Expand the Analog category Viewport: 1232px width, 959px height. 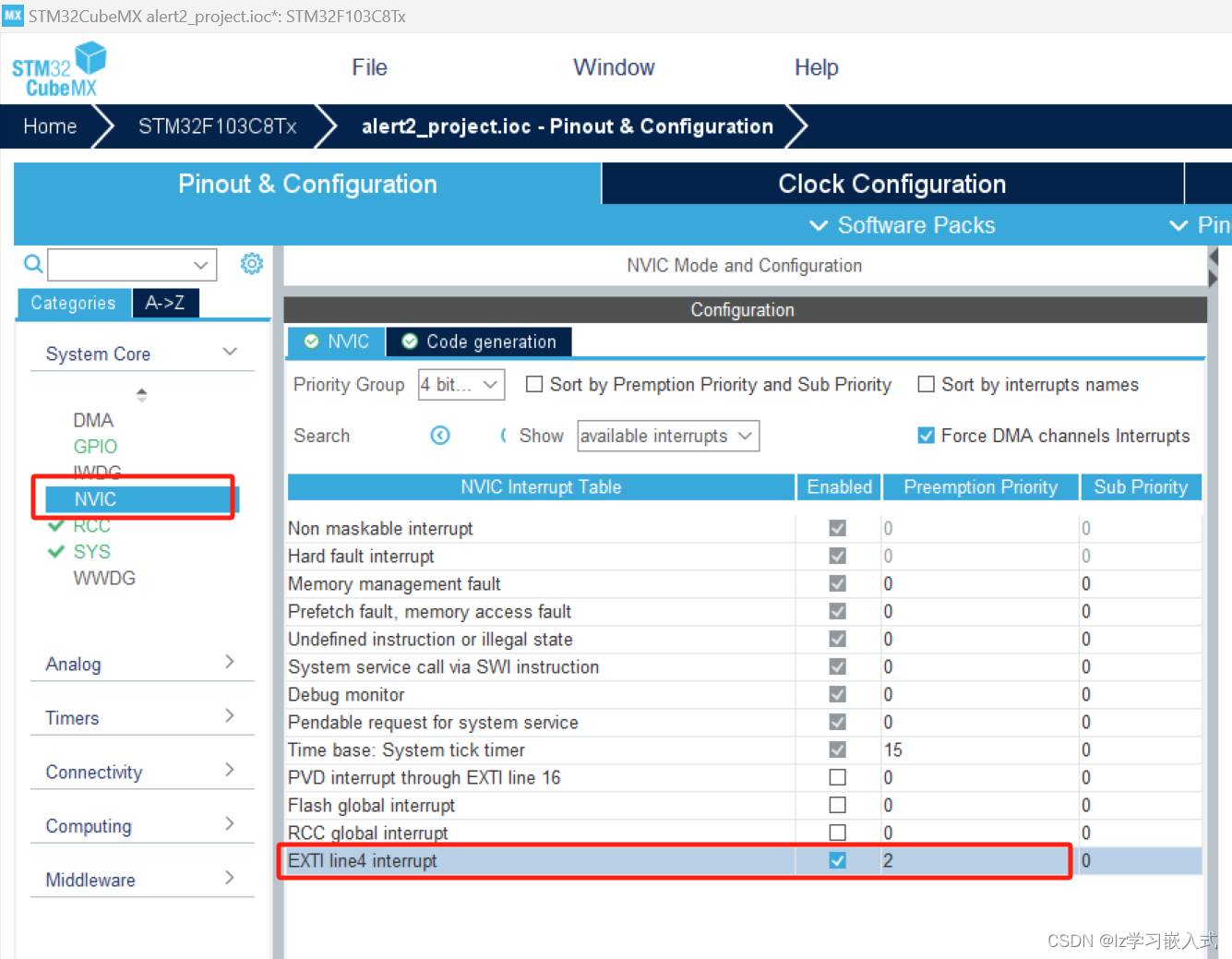click(142, 664)
